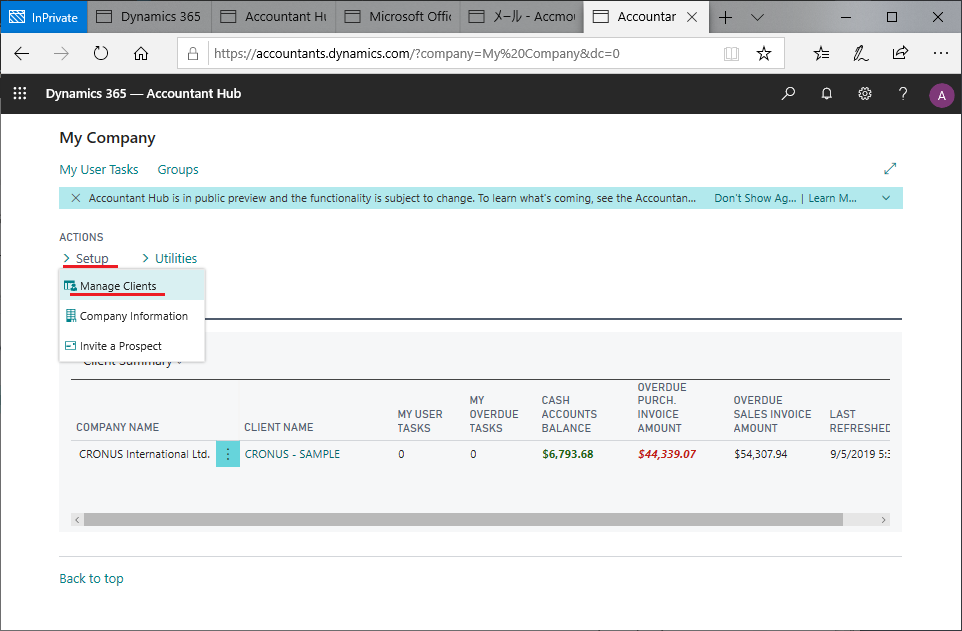Click the InPrivate browsing indicator
Viewport: 962px width, 631px height.
tap(44, 17)
